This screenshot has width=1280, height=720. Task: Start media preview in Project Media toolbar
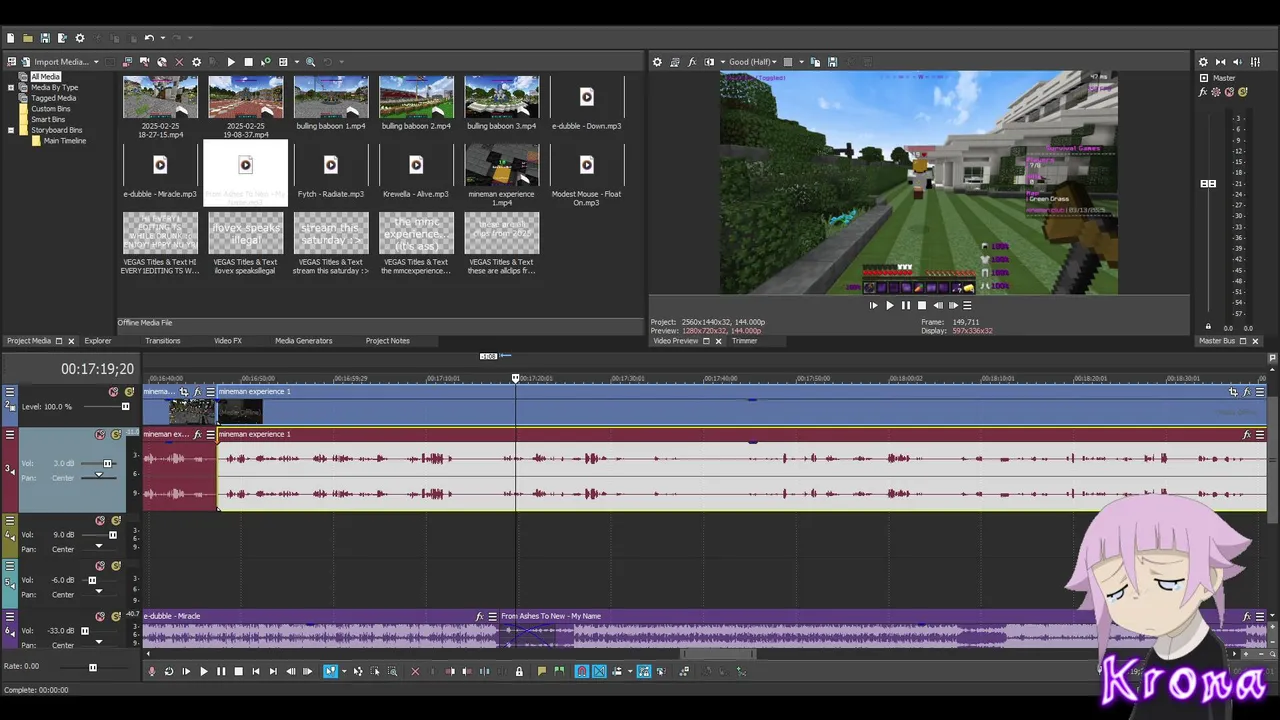(x=231, y=62)
